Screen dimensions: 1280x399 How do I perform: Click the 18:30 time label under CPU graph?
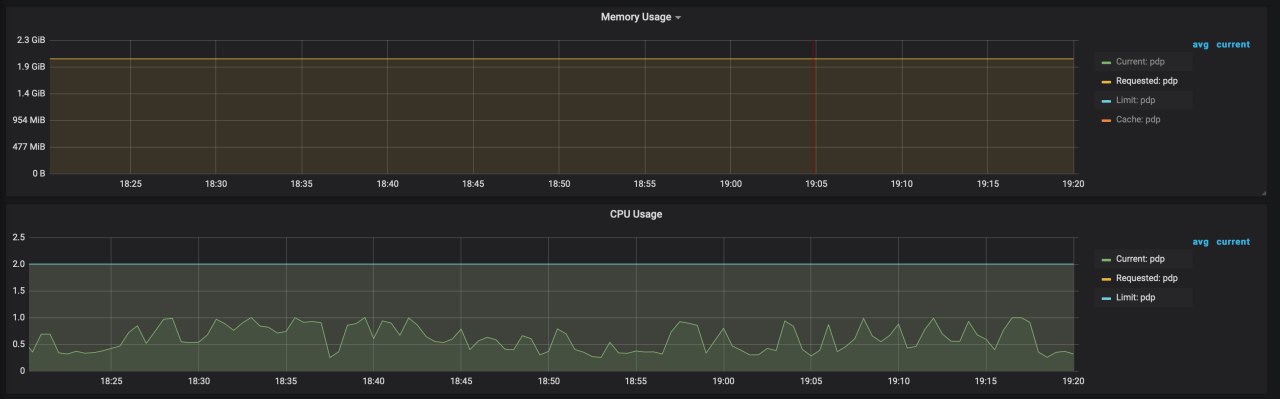pyautogui.click(x=199, y=381)
